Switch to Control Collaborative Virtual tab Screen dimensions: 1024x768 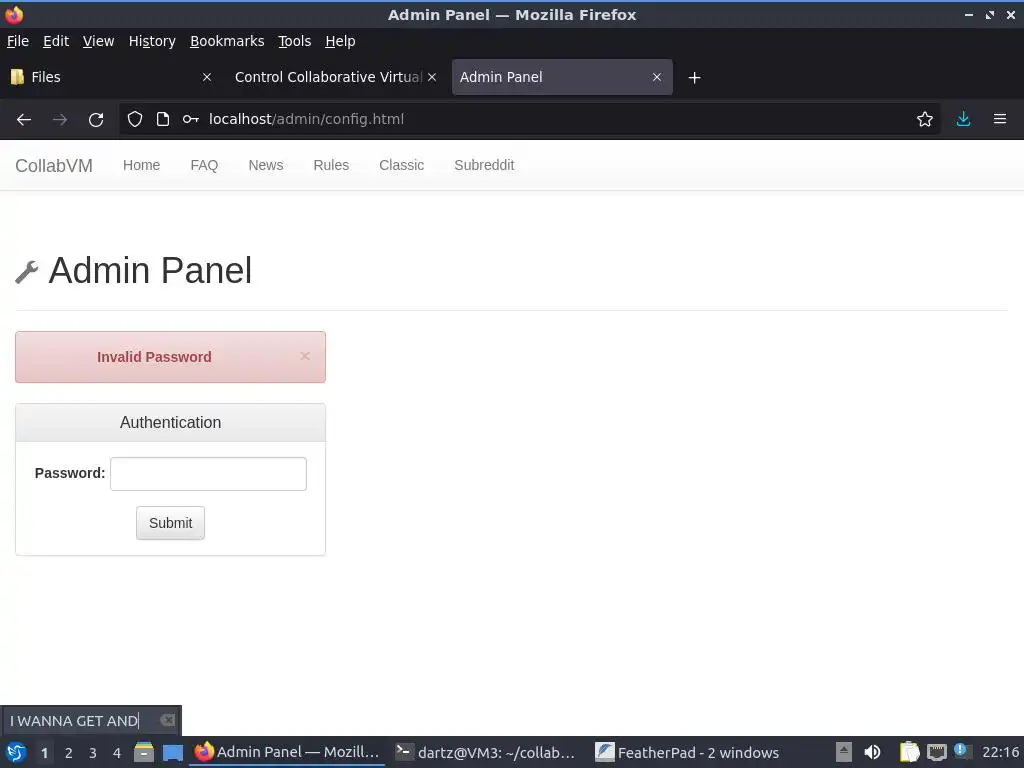pos(336,77)
